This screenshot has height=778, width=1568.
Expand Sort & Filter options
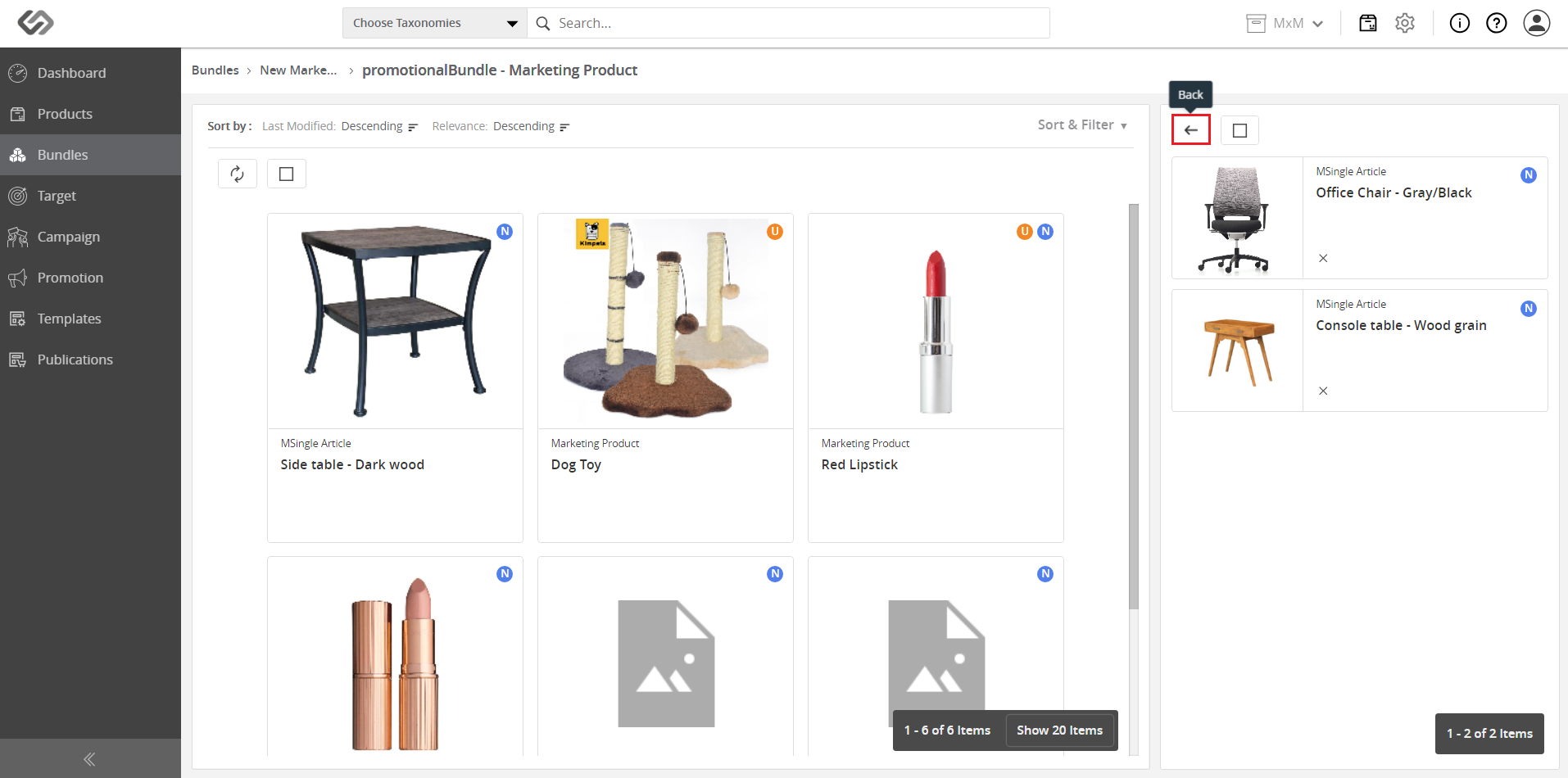tap(1082, 124)
